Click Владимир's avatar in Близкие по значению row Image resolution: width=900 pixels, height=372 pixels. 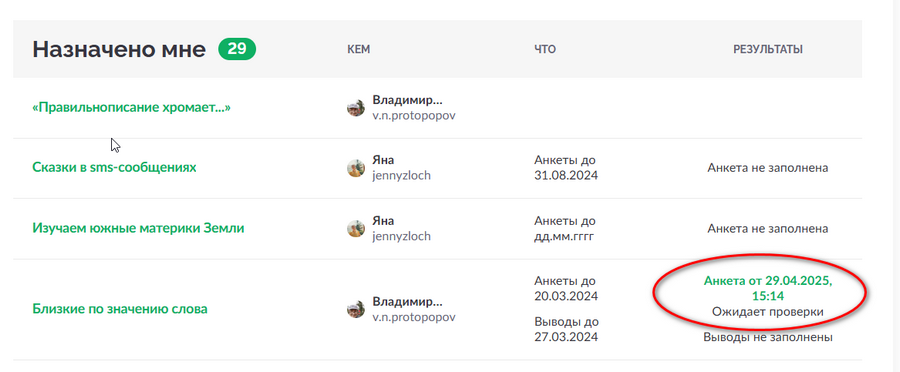(x=356, y=309)
